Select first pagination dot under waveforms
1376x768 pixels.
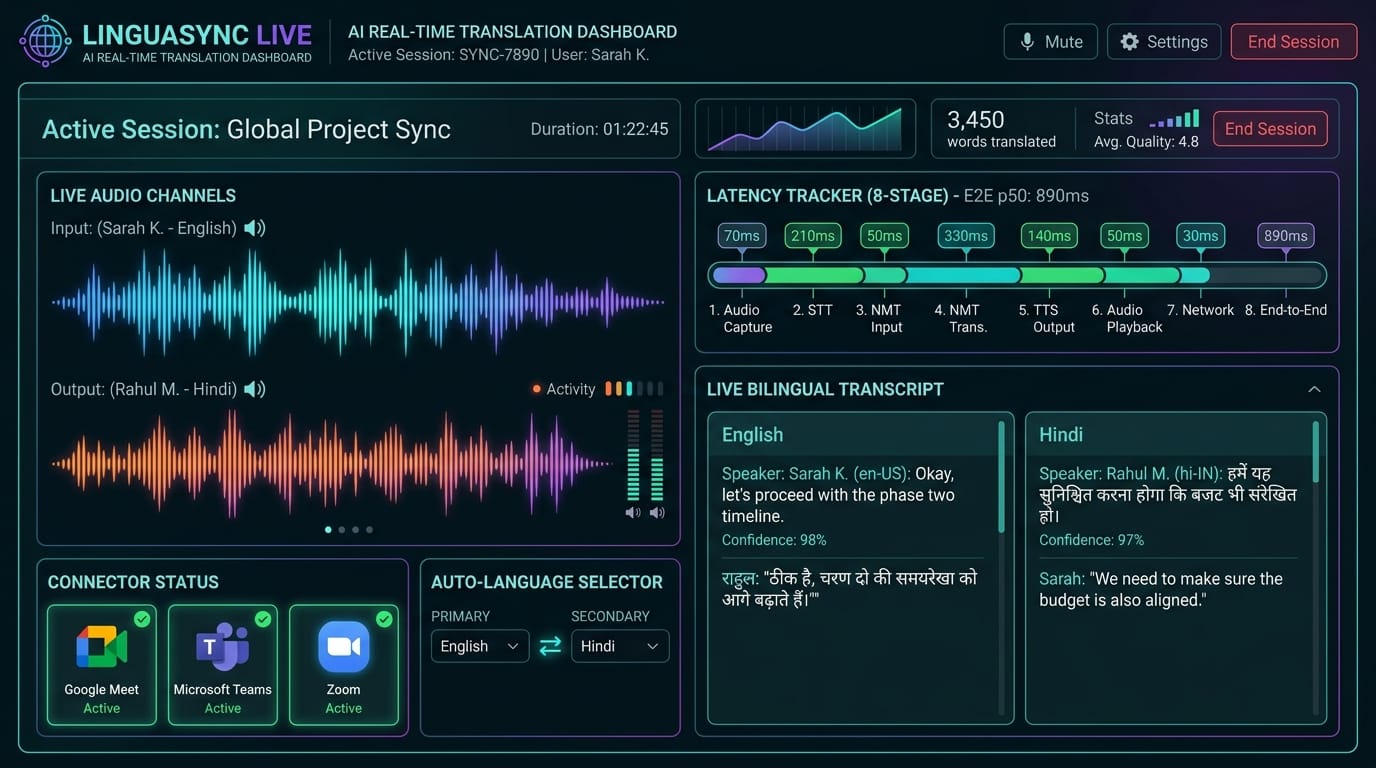(328, 530)
